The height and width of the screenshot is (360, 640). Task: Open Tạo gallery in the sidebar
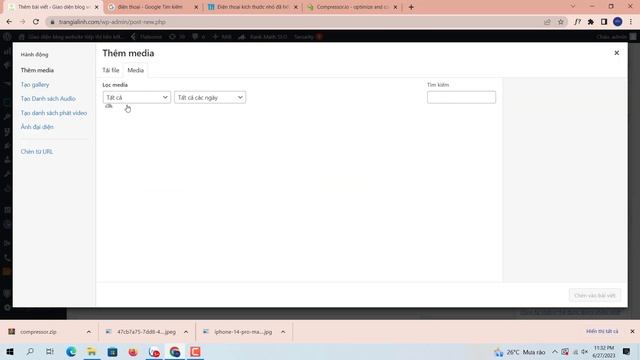click(35, 84)
